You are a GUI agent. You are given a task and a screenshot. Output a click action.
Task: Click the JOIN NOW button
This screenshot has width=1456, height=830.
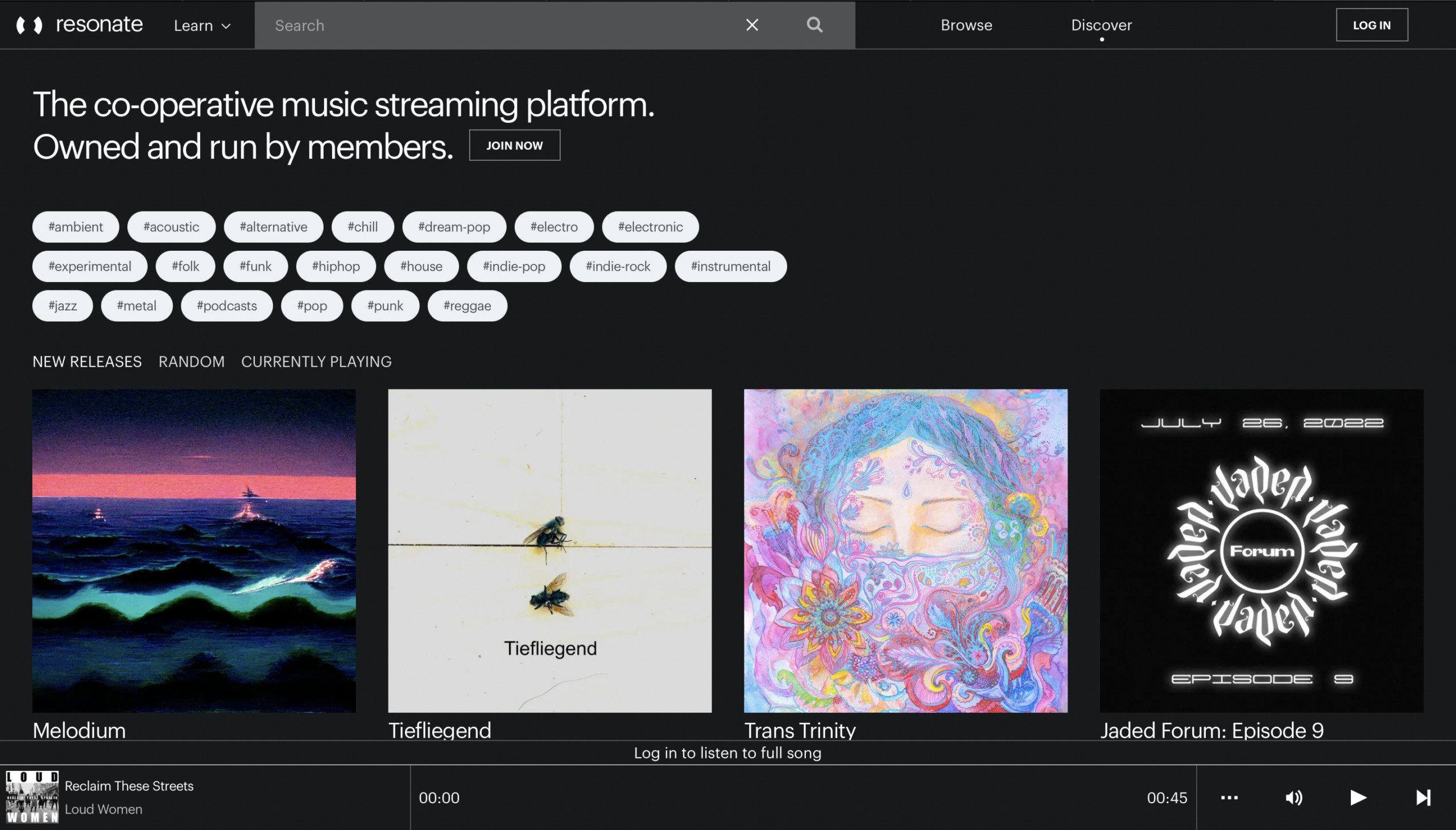coord(514,146)
